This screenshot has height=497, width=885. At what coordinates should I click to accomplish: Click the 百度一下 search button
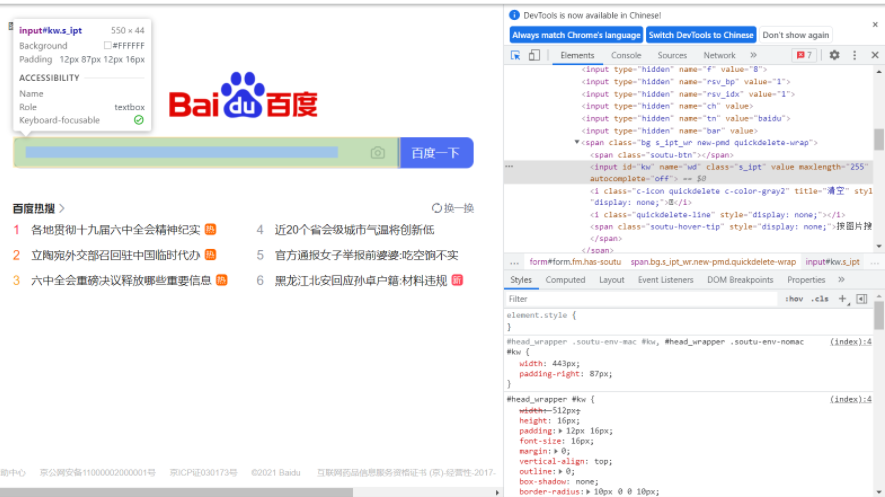pos(436,153)
